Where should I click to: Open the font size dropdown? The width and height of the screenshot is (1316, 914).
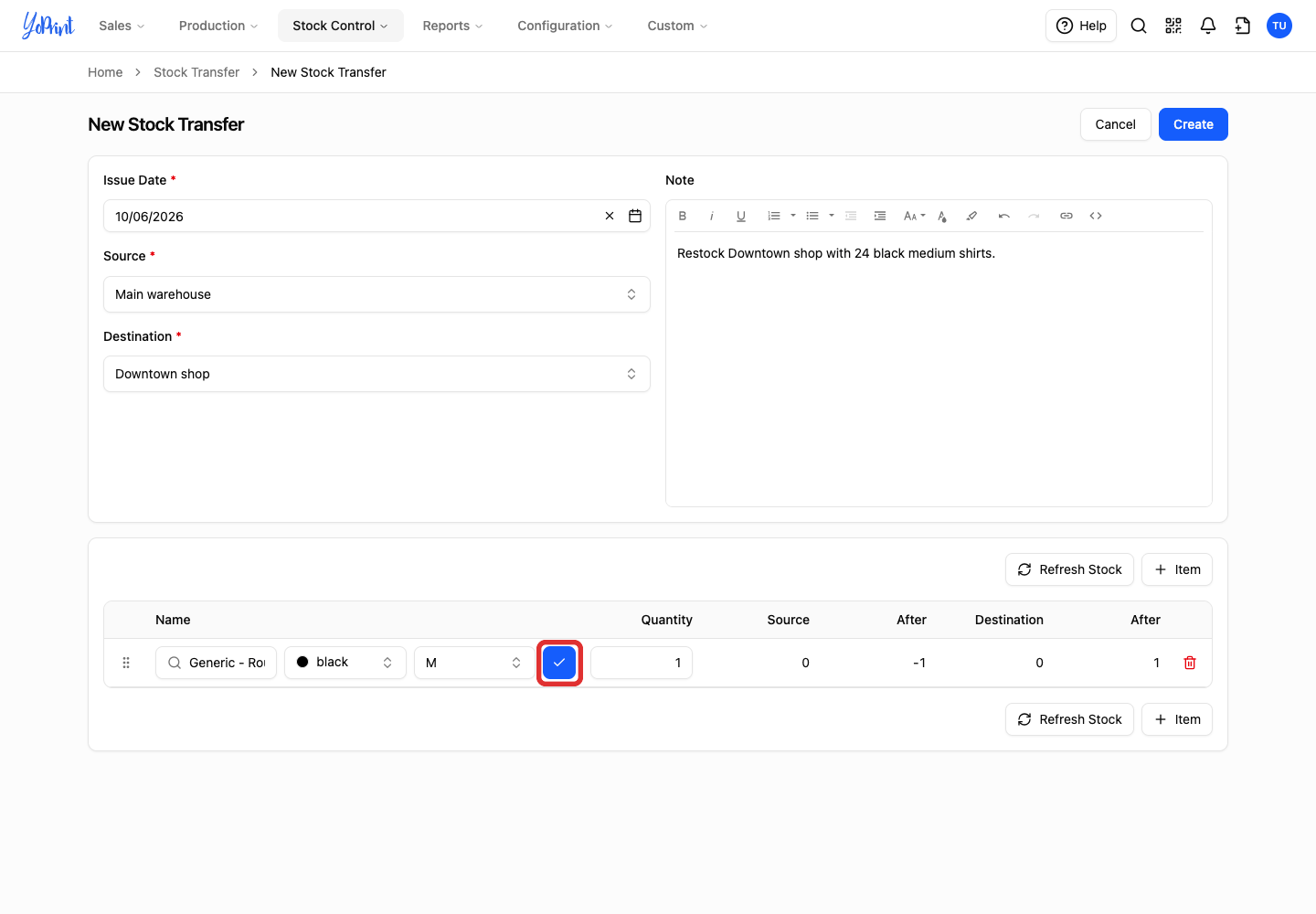[914, 216]
